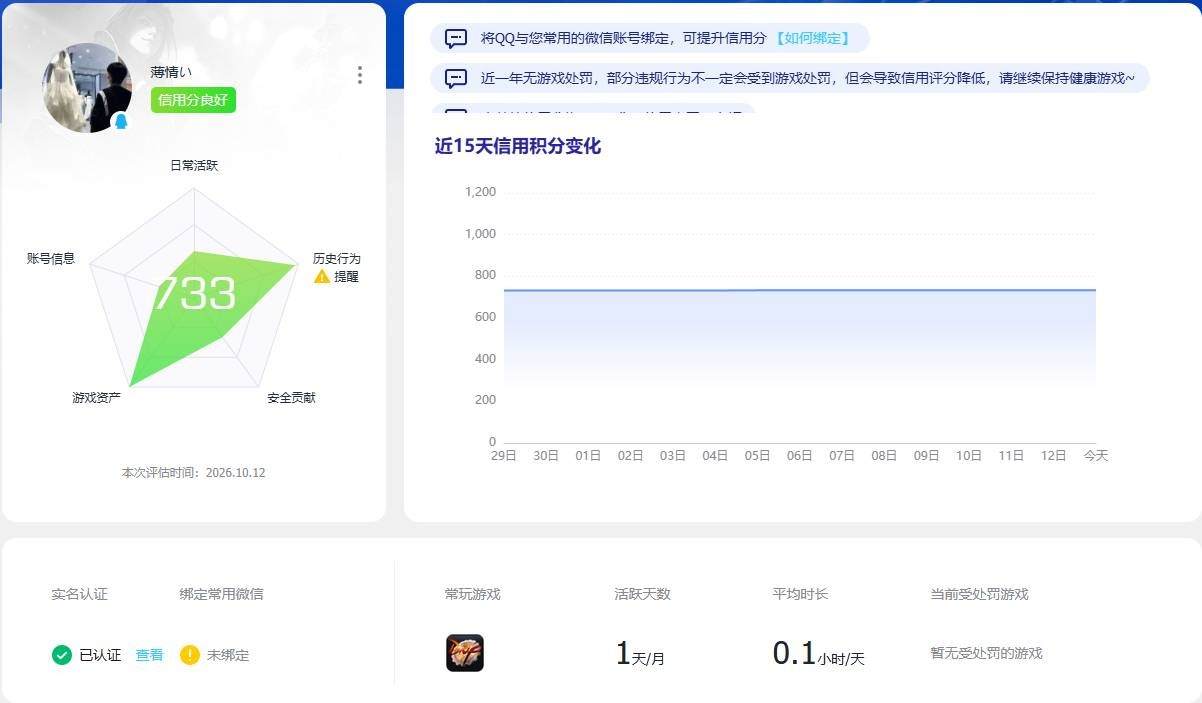
Task: Click the 常玩游戏 heading
Action: 472,594
